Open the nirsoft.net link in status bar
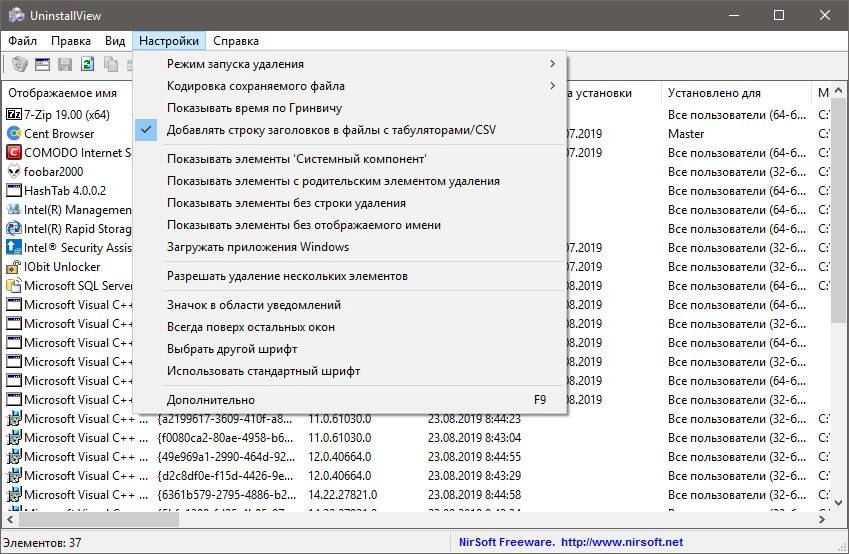The width and height of the screenshot is (849, 554). click(622, 542)
